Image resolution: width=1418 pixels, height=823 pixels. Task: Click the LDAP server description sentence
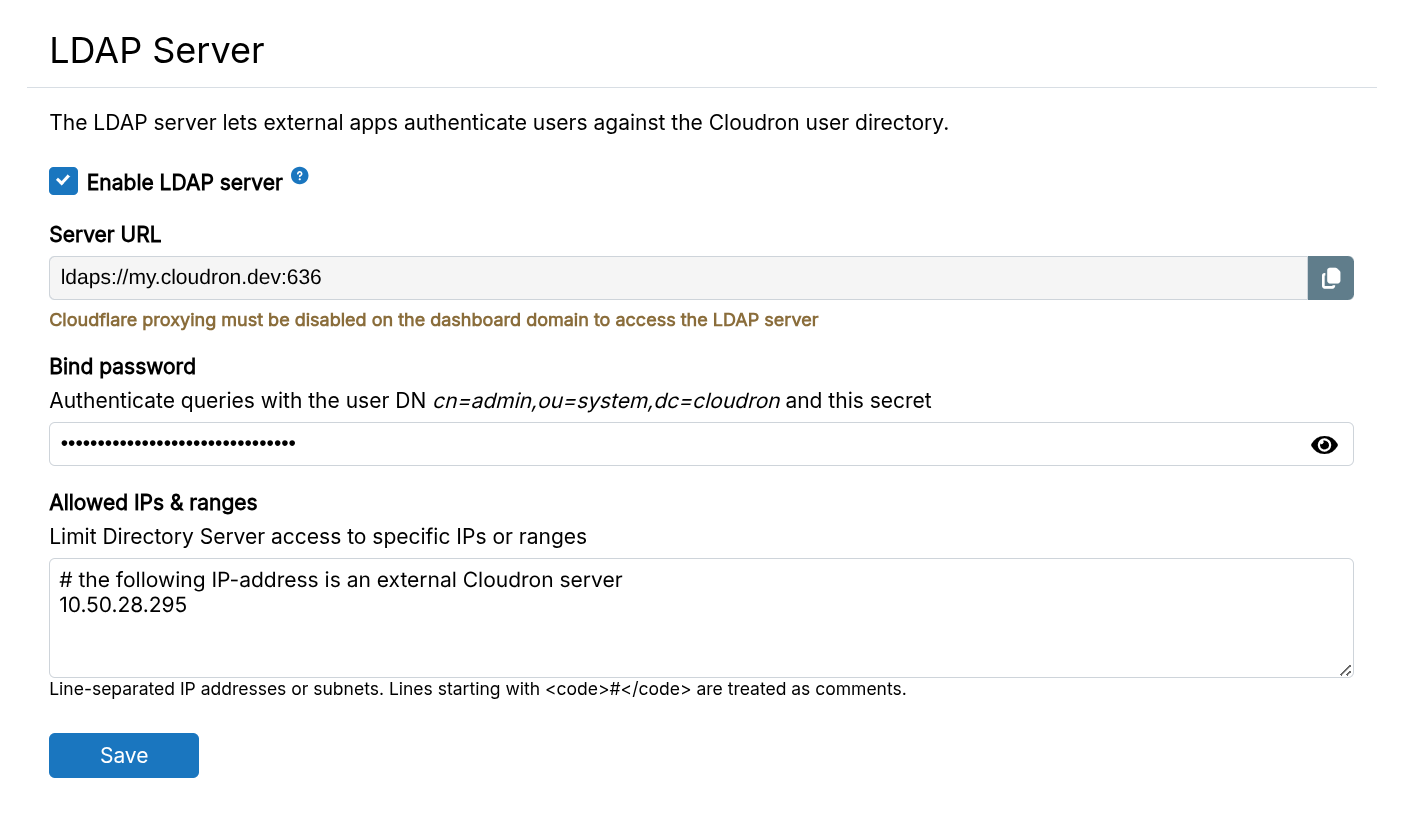coord(499,123)
